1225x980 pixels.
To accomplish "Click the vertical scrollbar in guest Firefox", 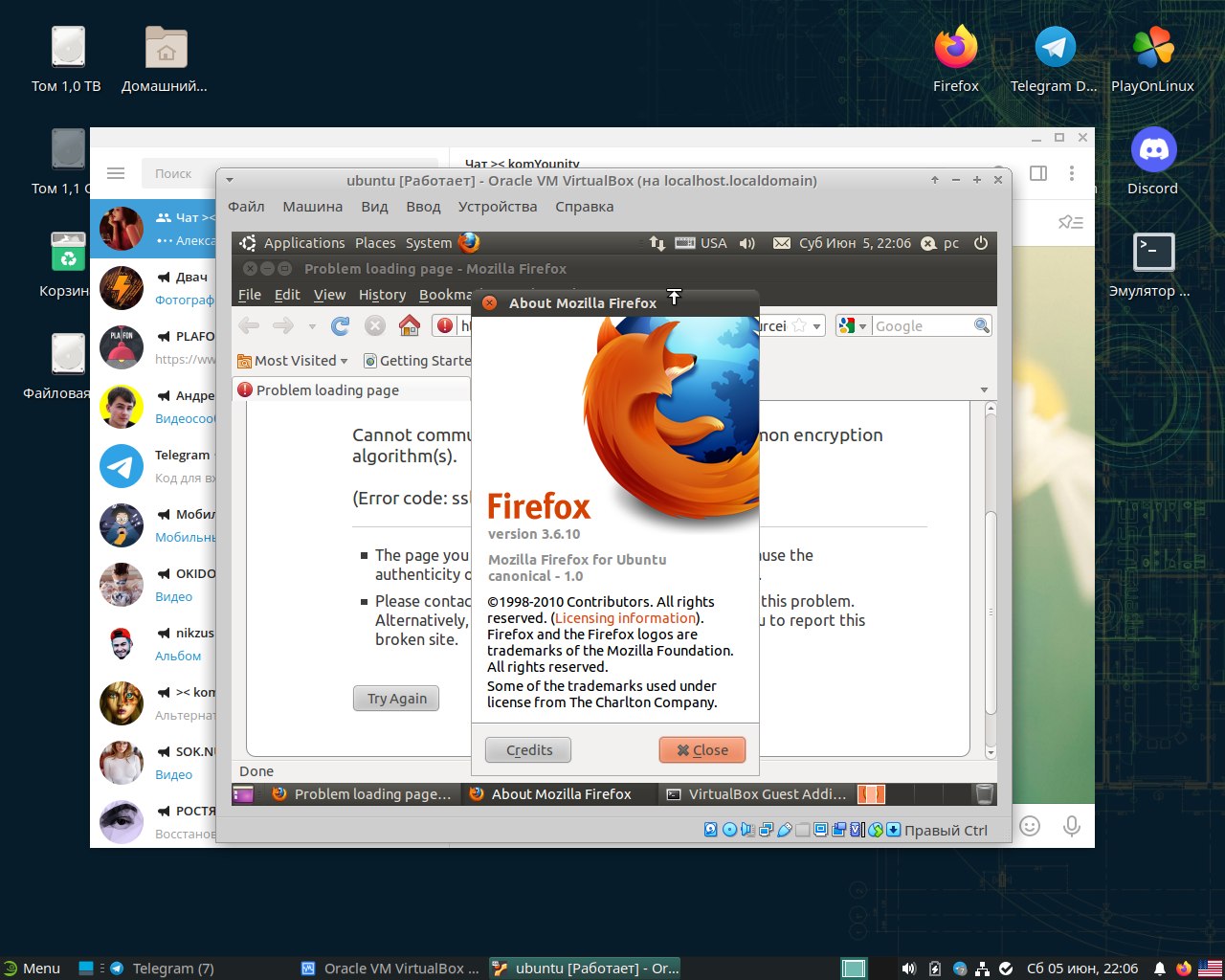I will tap(991, 612).
